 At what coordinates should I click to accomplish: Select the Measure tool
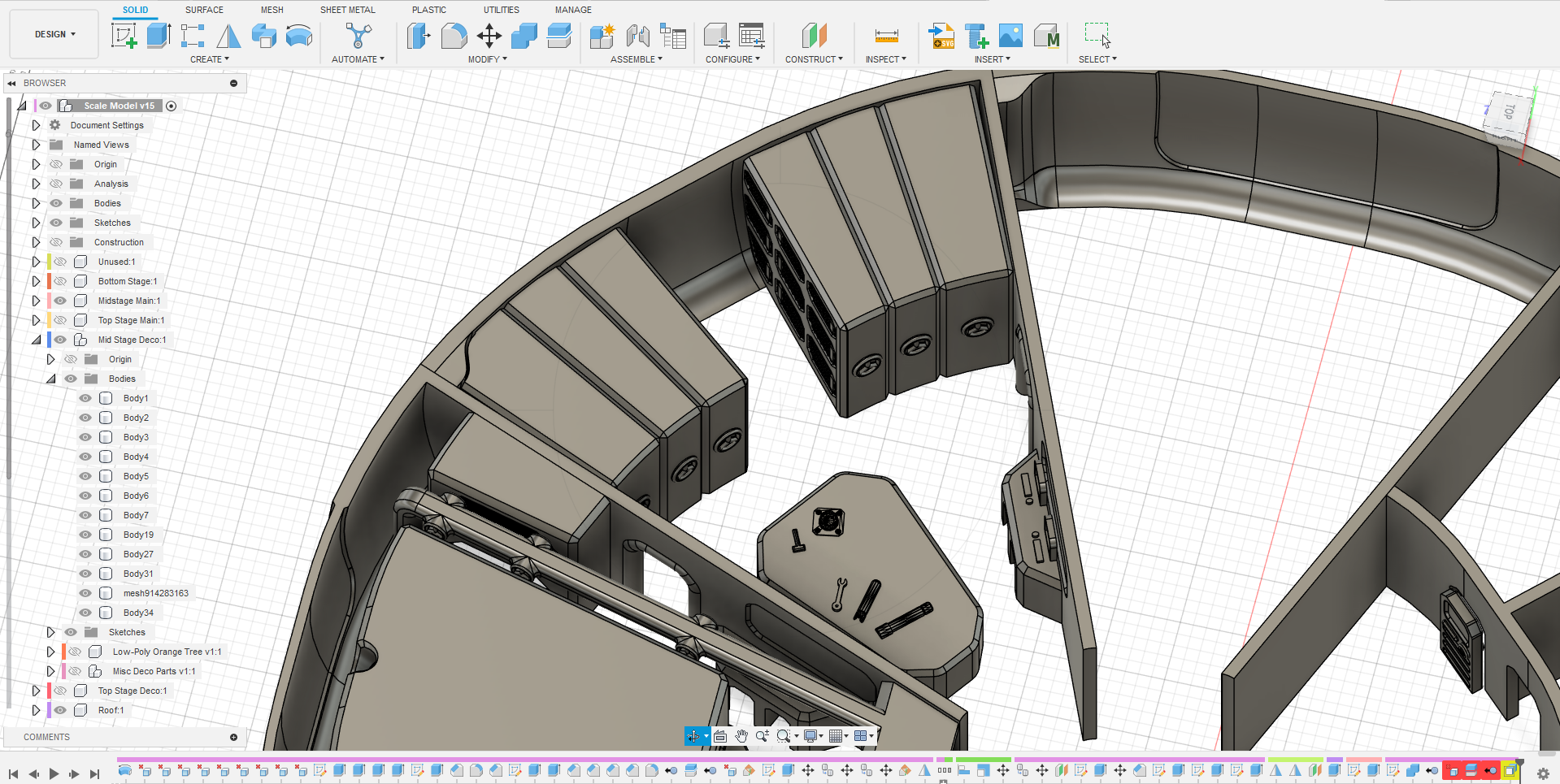886,36
